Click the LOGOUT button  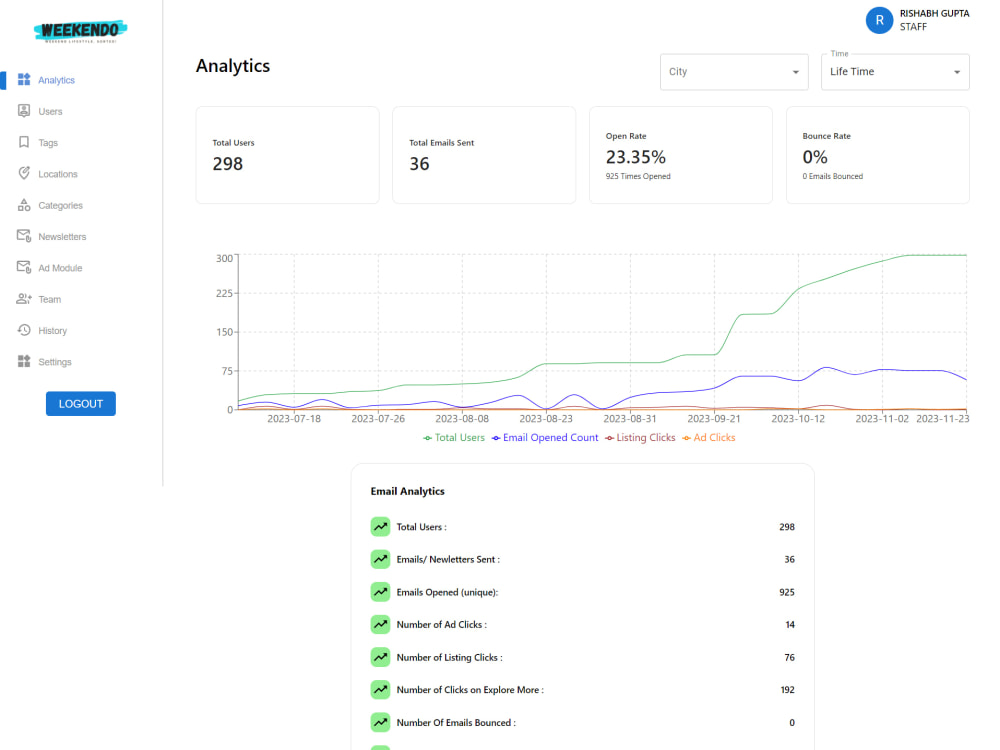click(80, 404)
